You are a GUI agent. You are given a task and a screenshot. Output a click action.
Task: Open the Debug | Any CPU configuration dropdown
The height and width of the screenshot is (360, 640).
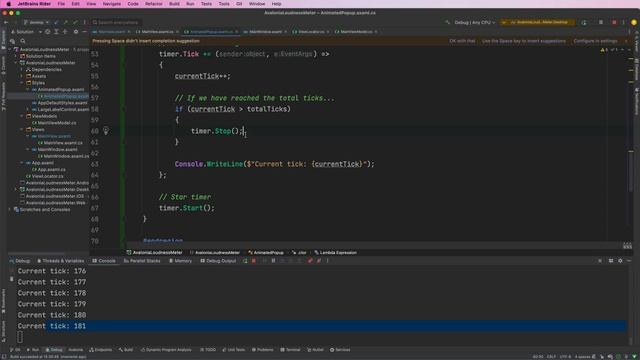point(475,22)
